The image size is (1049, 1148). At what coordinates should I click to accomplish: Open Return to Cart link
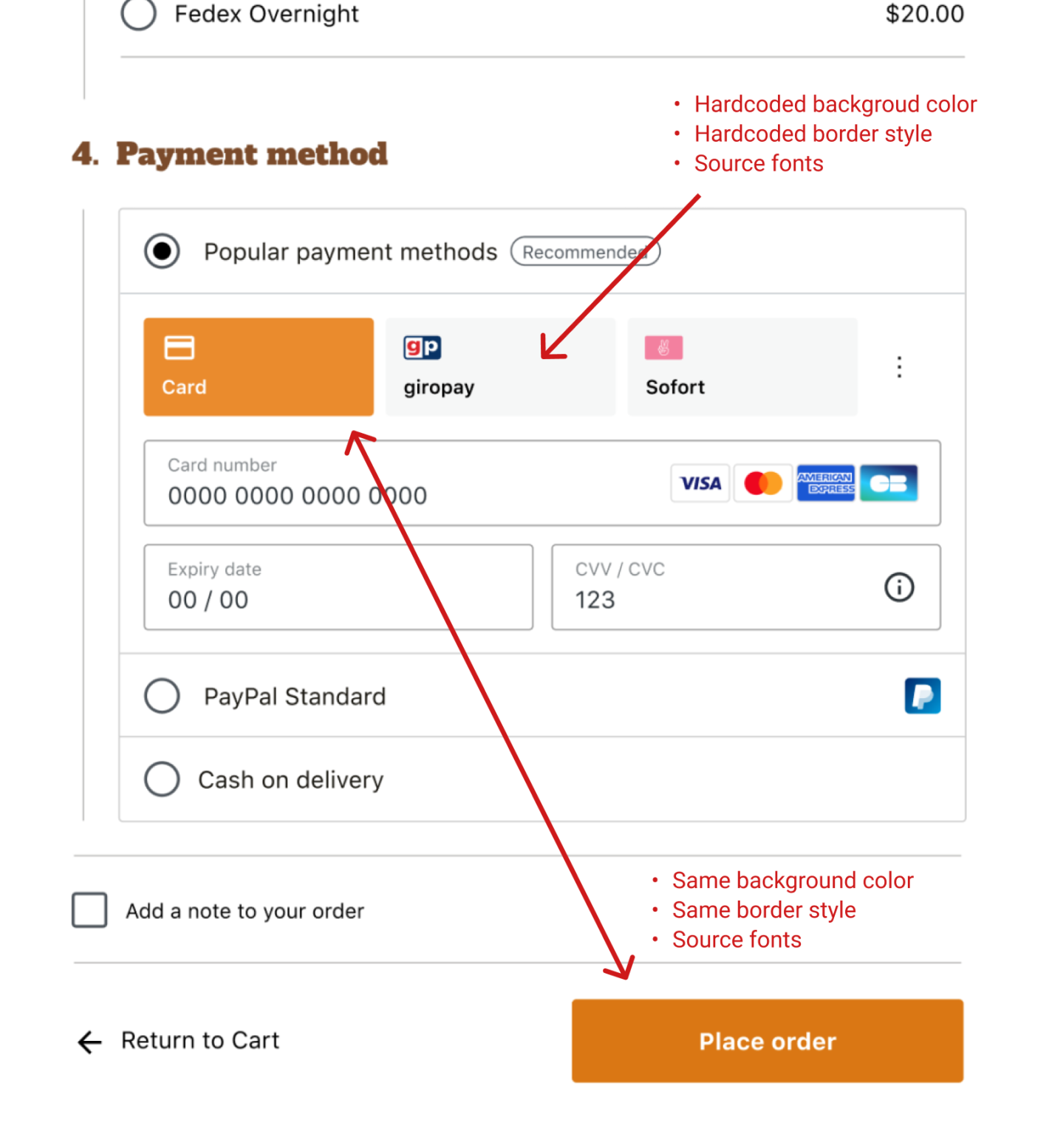(199, 1040)
